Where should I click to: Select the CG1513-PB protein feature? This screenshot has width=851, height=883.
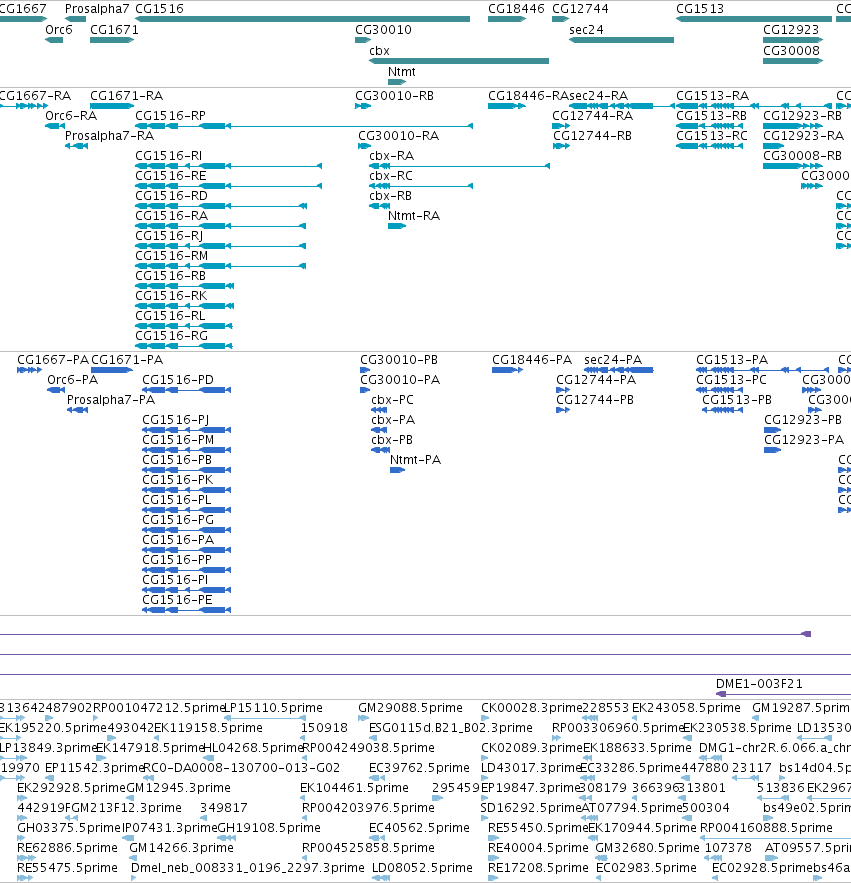(x=723, y=410)
